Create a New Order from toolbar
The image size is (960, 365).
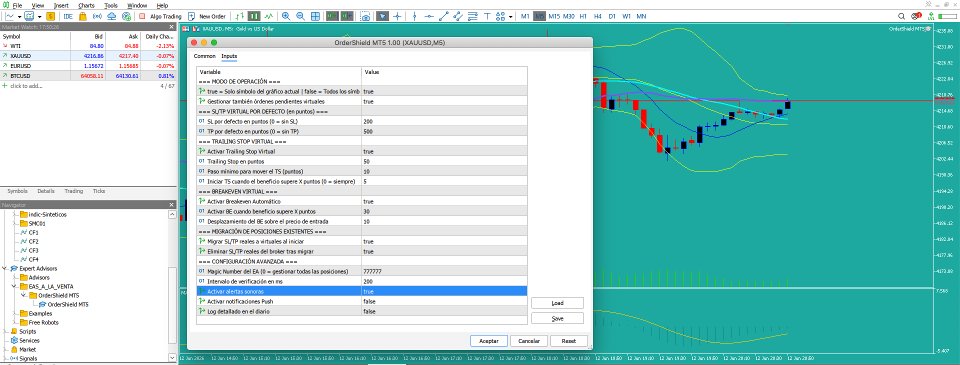[207, 16]
